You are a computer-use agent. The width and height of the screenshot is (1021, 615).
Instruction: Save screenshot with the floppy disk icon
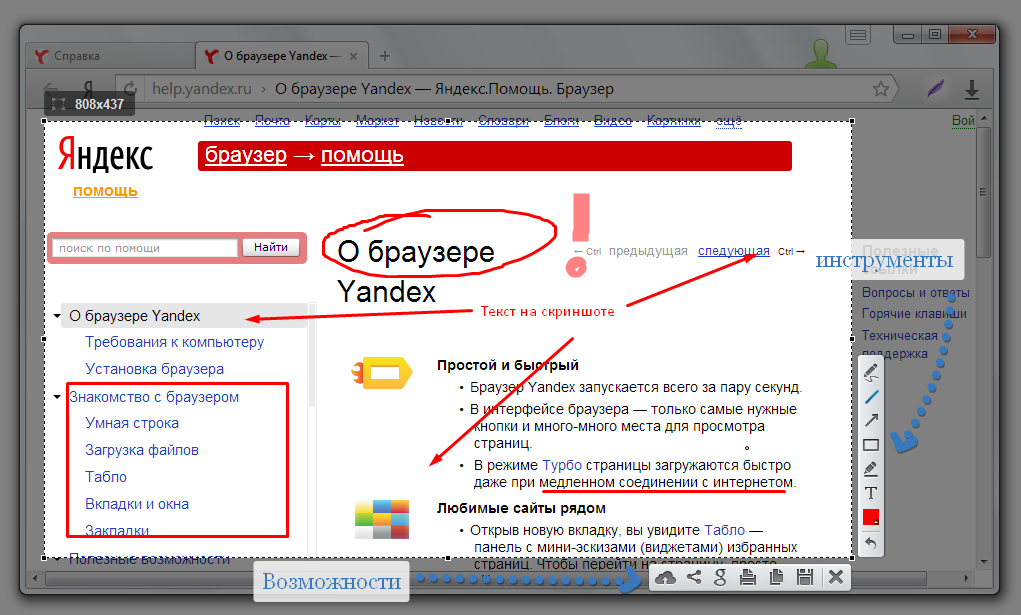[x=802, y=577]
